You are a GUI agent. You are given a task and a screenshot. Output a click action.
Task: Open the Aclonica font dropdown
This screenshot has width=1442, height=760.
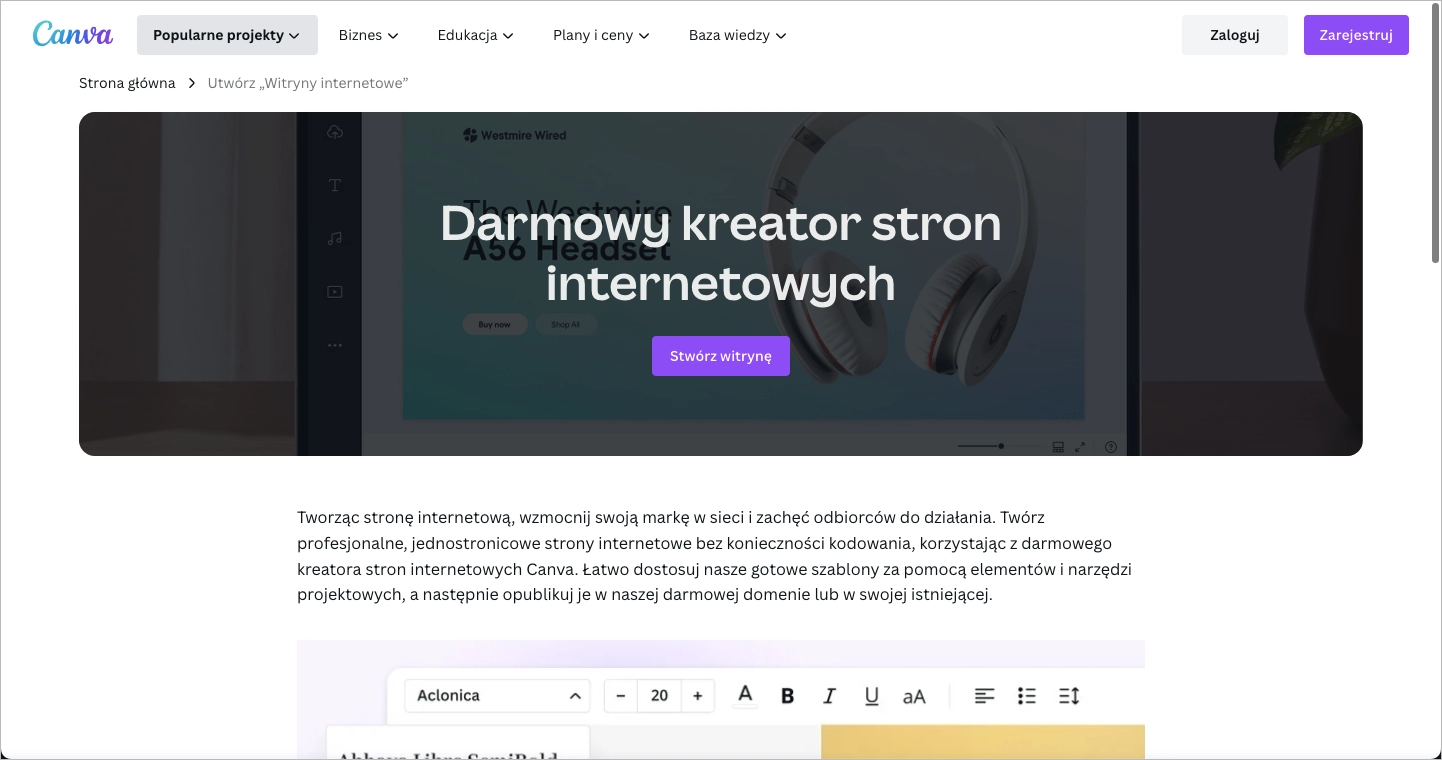click(497, 695)
